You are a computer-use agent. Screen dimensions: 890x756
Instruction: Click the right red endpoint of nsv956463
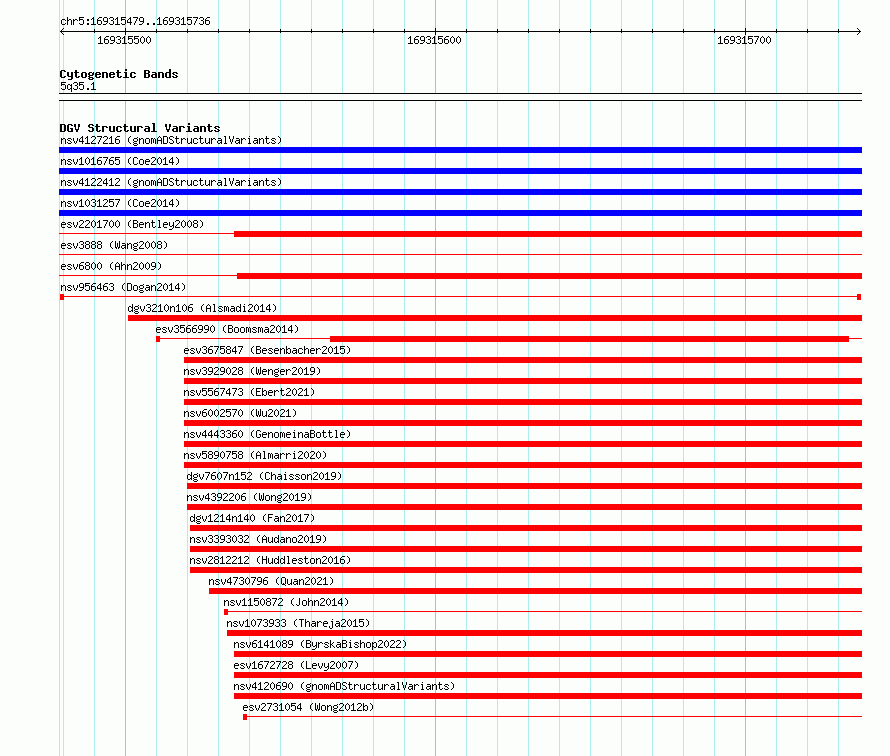859,297
